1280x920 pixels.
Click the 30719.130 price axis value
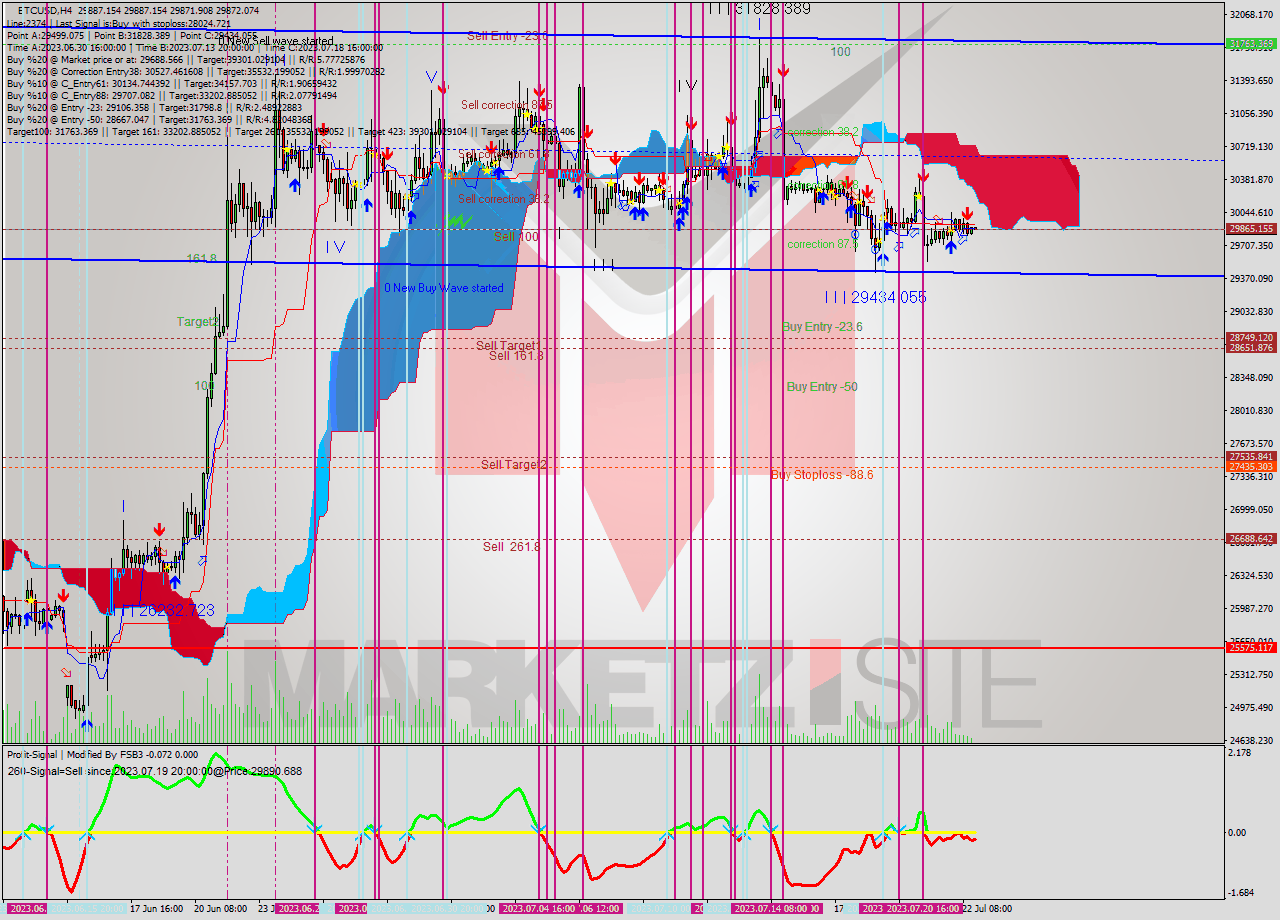[1252, 146]
